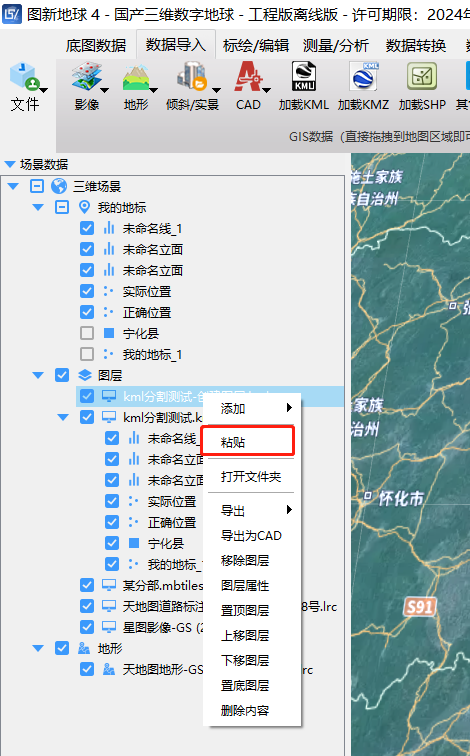Click the S91 road shield on map
The width and height of the screenshot is (470, 756).
(x=419, y=607)
